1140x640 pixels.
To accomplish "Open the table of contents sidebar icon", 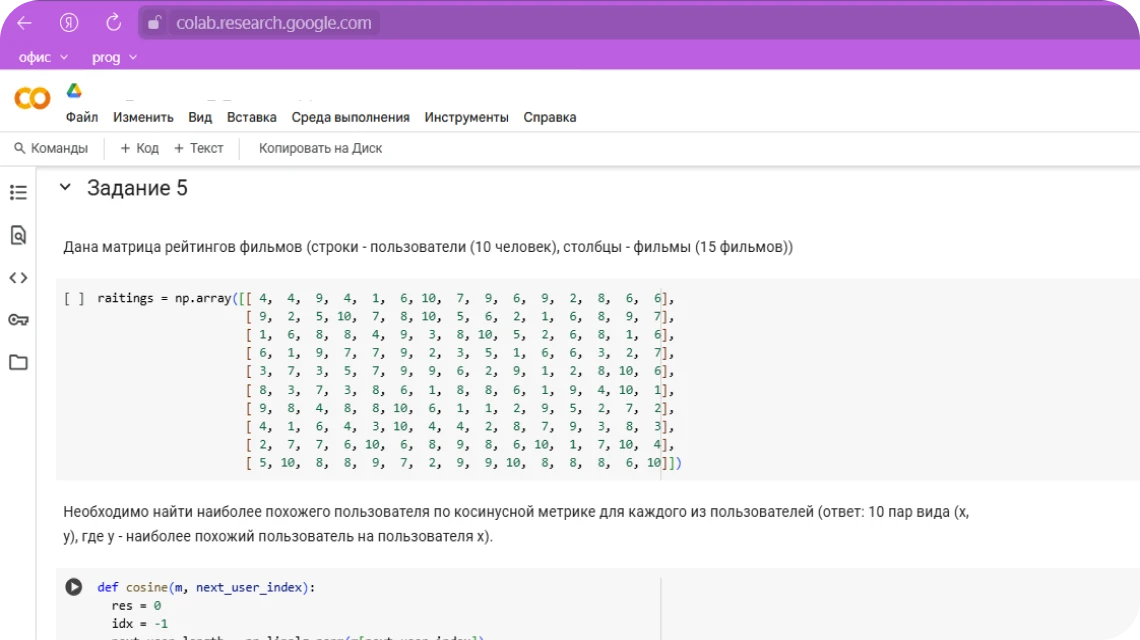I will [18, 192].
